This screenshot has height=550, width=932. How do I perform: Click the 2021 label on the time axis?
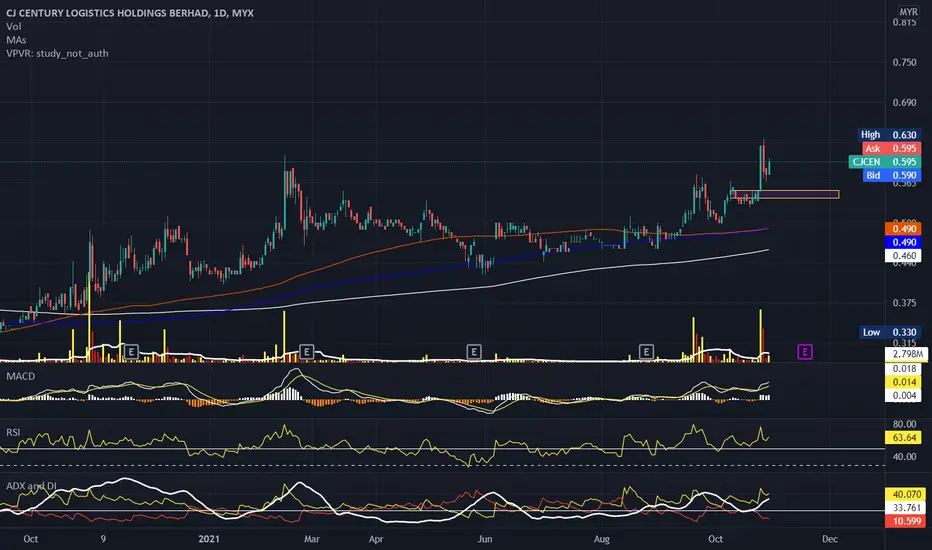click(209, 539)
